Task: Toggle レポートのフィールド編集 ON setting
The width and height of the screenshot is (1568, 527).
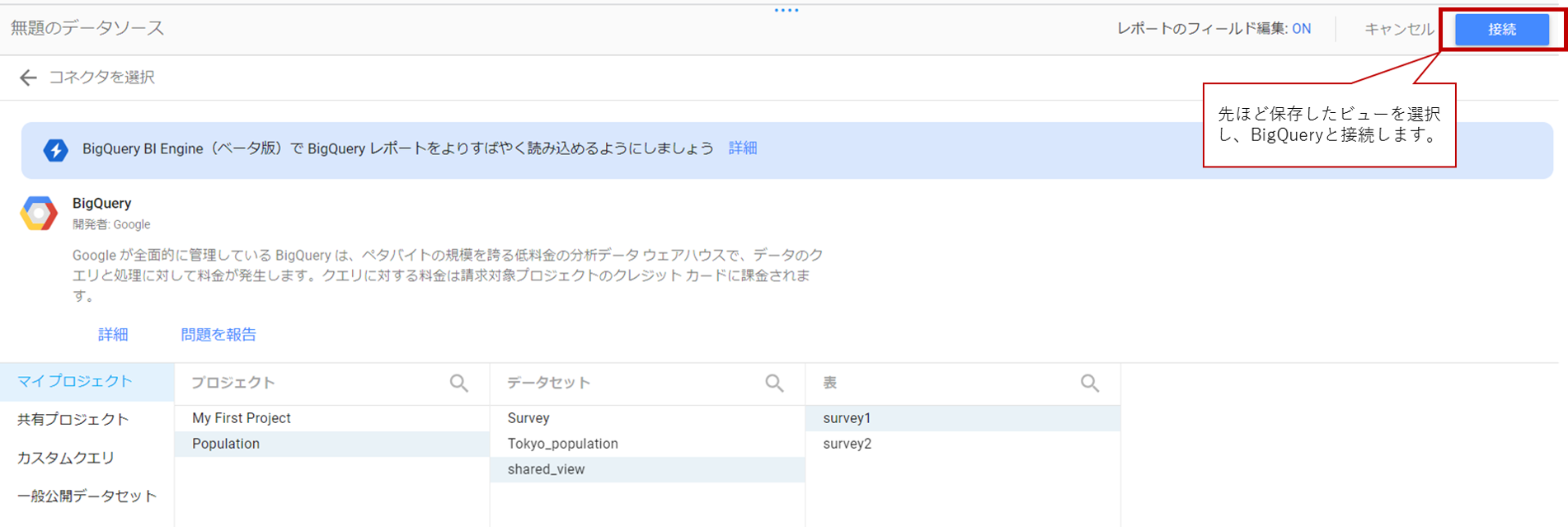Action: coord(1301,29)
